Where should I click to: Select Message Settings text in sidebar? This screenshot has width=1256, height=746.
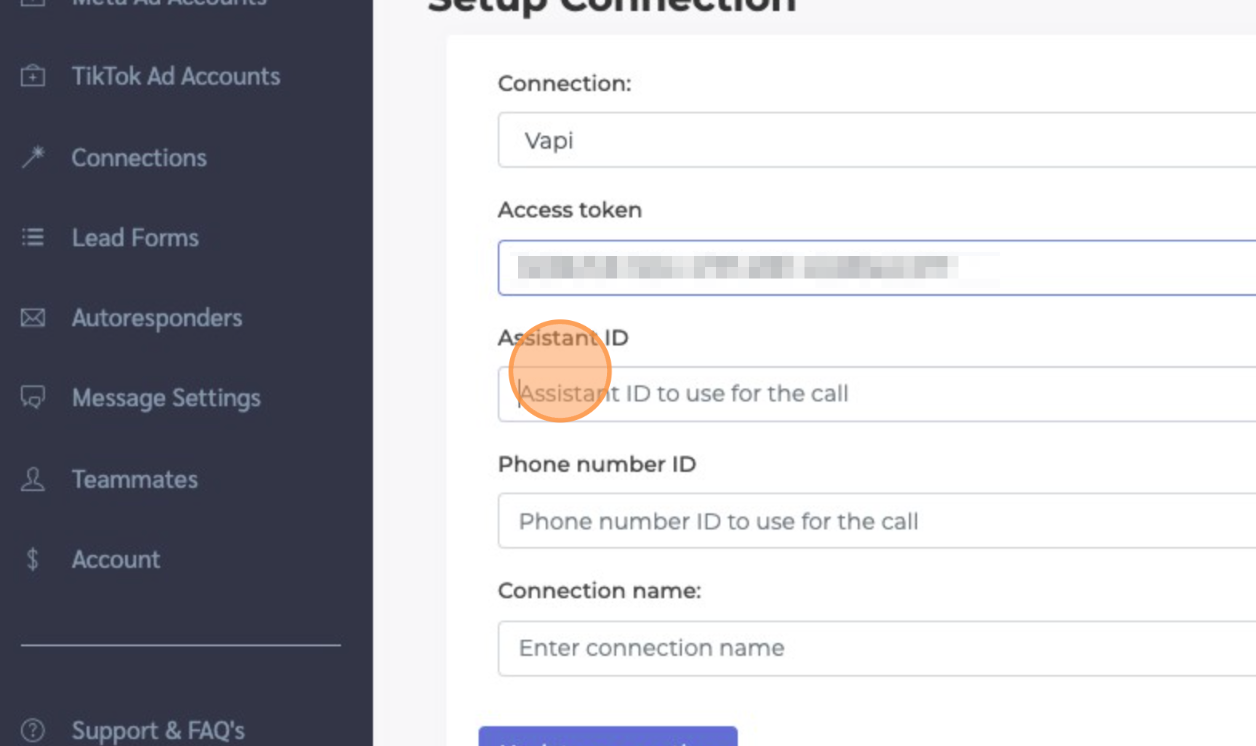(x=166, y=398)
